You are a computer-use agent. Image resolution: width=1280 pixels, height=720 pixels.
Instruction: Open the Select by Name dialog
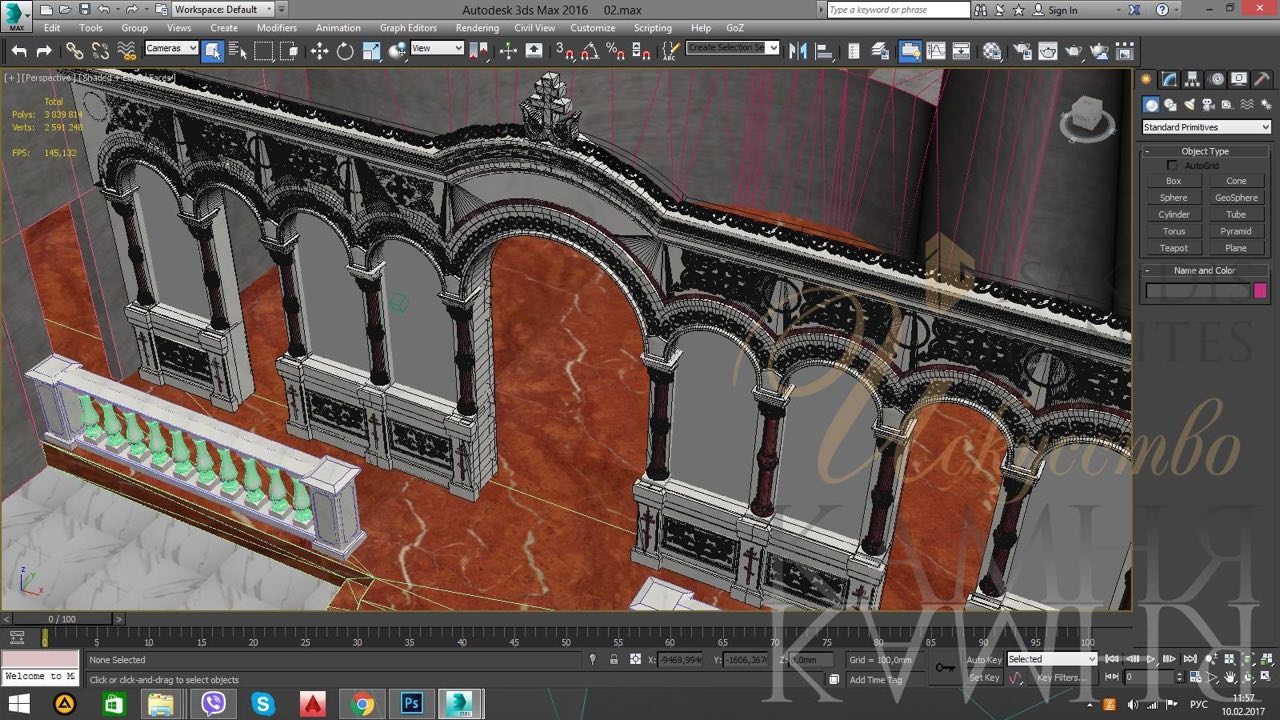[x=238, y=51]
